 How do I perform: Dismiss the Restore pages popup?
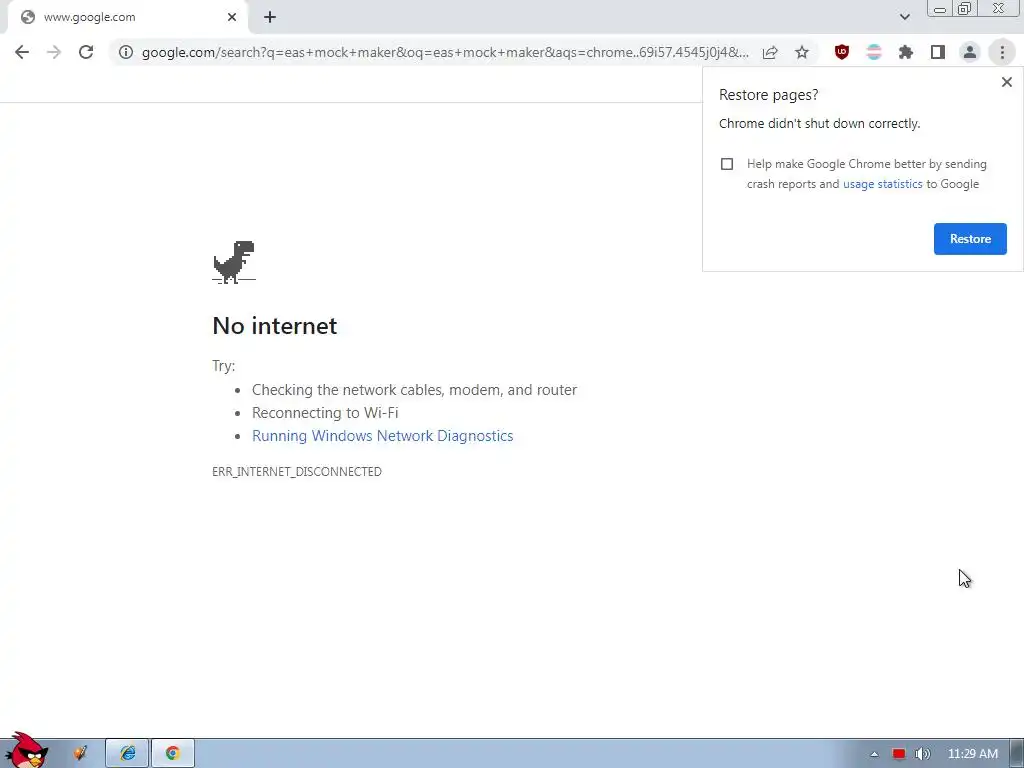[x=1006, y=82]
